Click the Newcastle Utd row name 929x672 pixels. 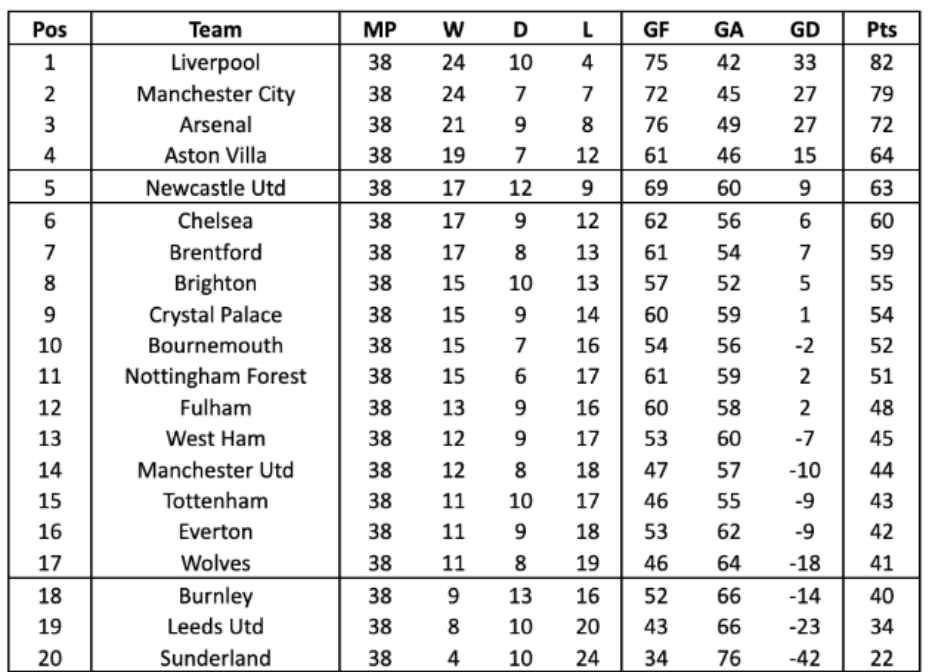(214, 189)
